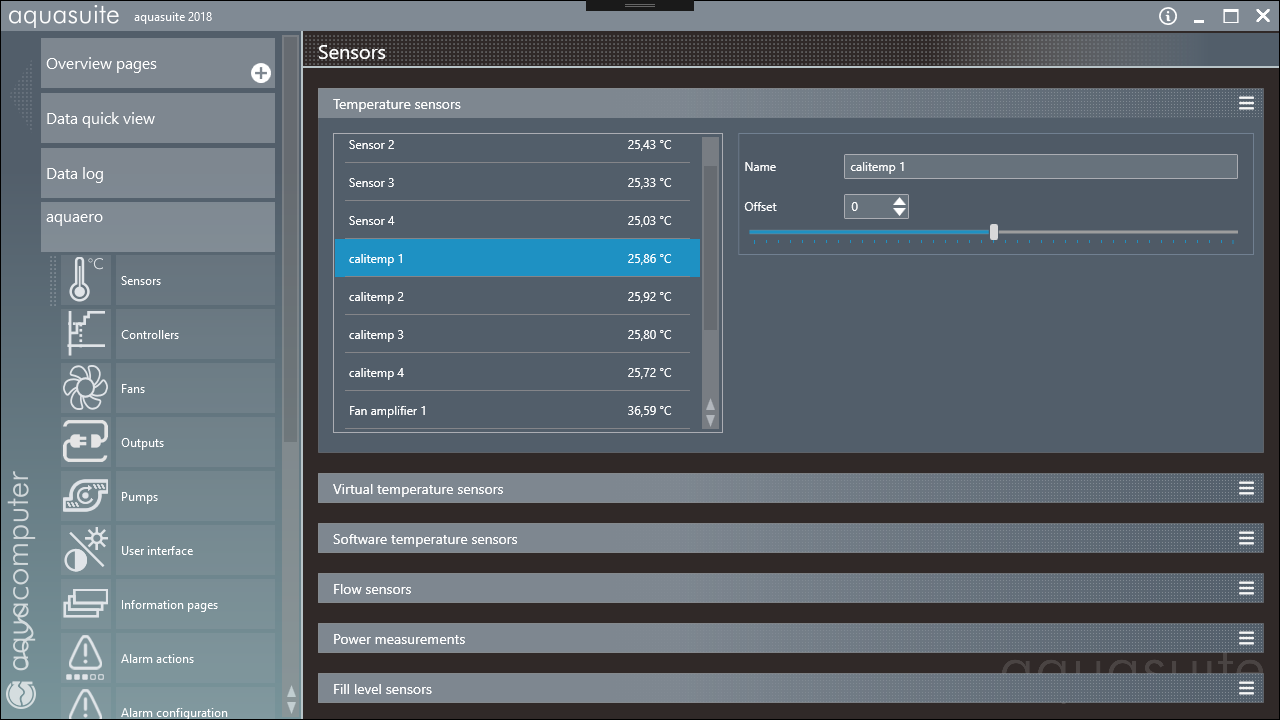Screen dimensions: 1280x720
Task: Click in the Offset number field
Action: coord(868,207)
